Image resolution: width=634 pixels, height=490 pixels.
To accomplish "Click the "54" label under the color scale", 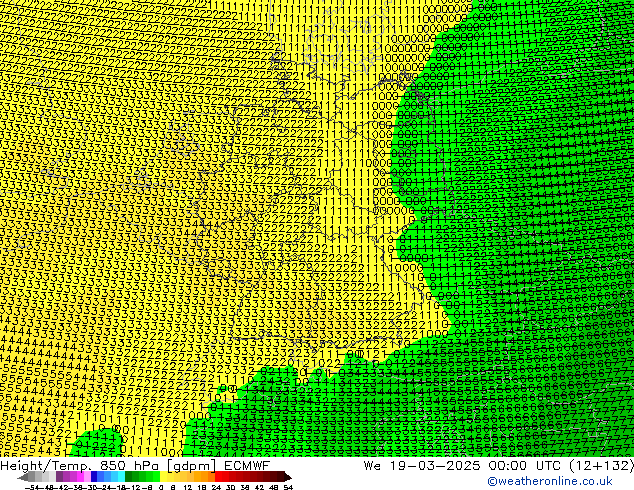I will [x=288, y=487].
